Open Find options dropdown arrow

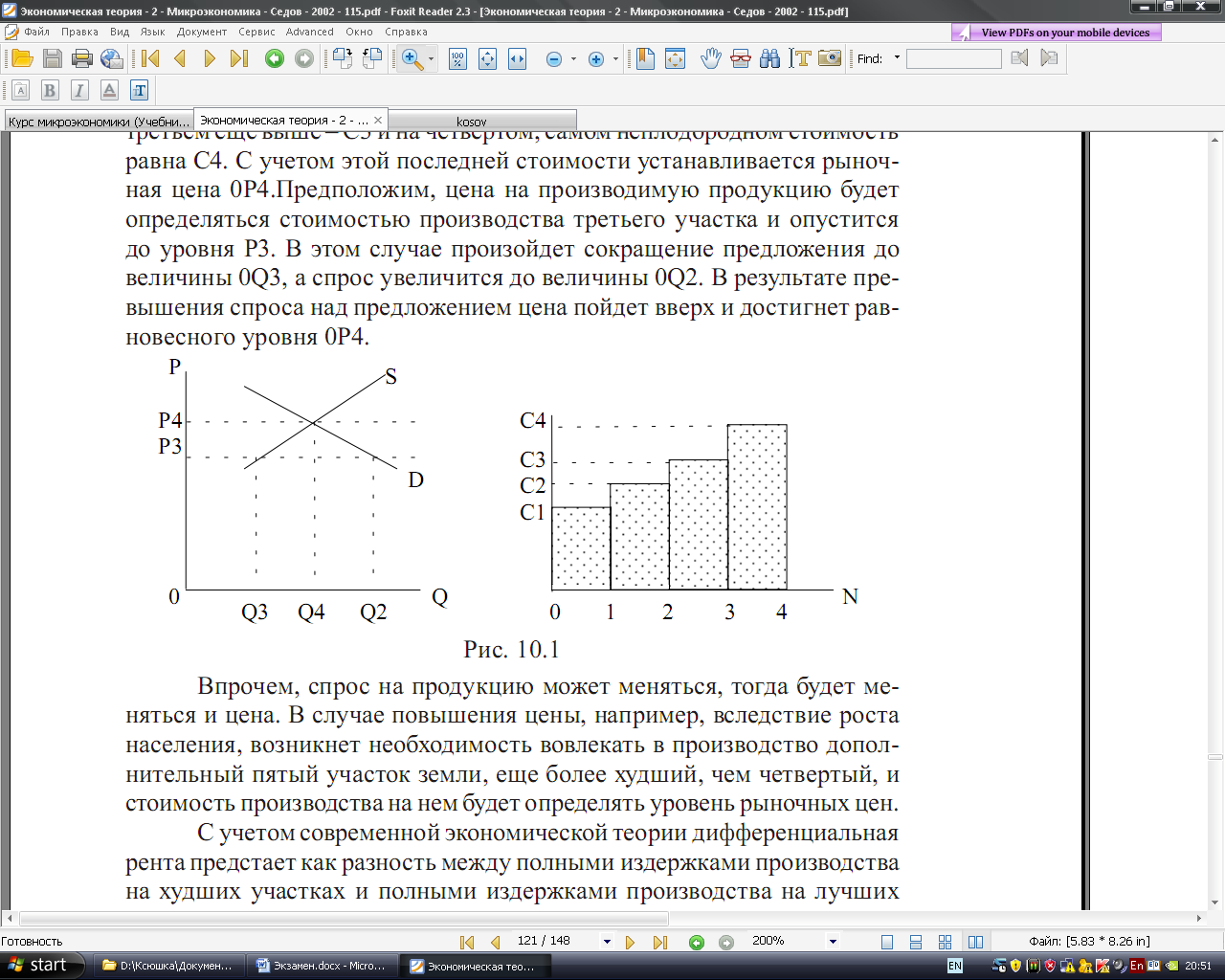(x=897, y=58)
